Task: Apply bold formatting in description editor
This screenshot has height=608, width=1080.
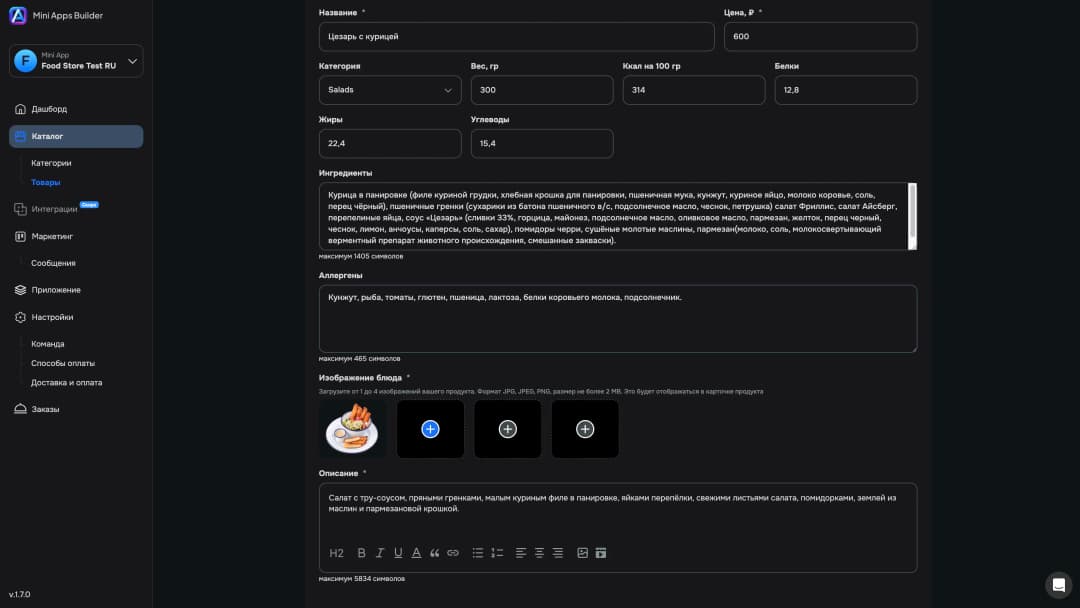Action: [x=361, y=553]
